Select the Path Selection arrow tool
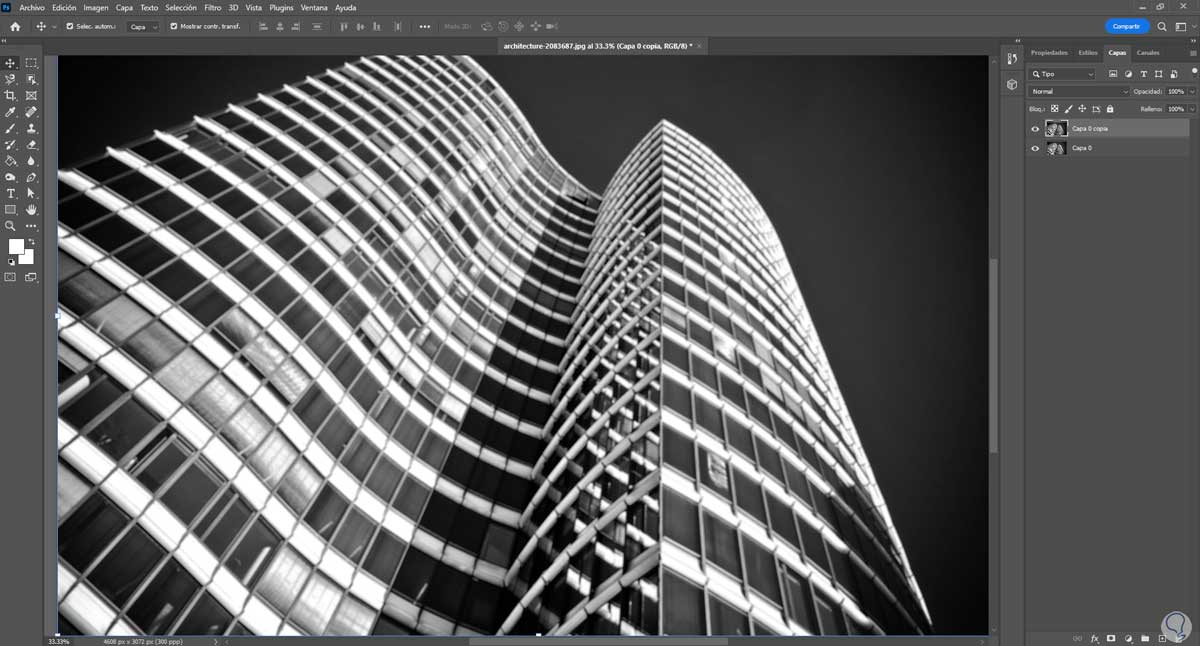Screen dimensions: 1200x646 31,193
